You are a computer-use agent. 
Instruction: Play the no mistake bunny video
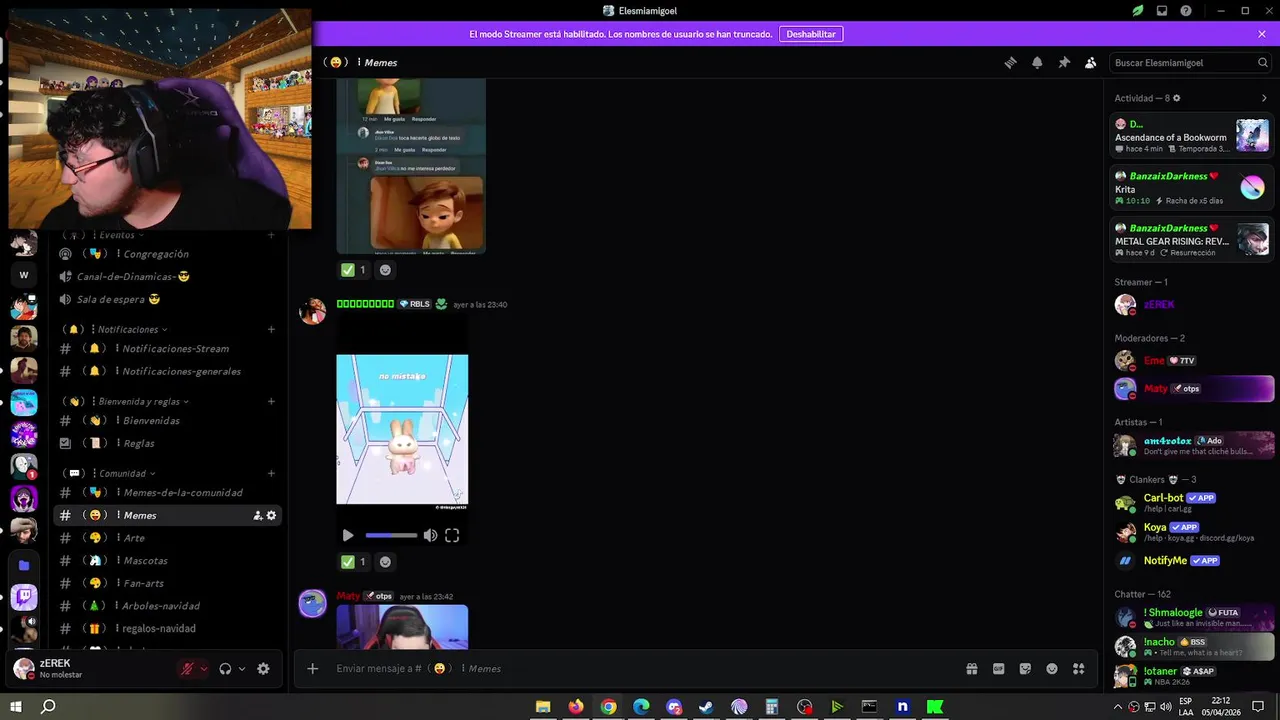pyautogui.click(x=347, y=536)
